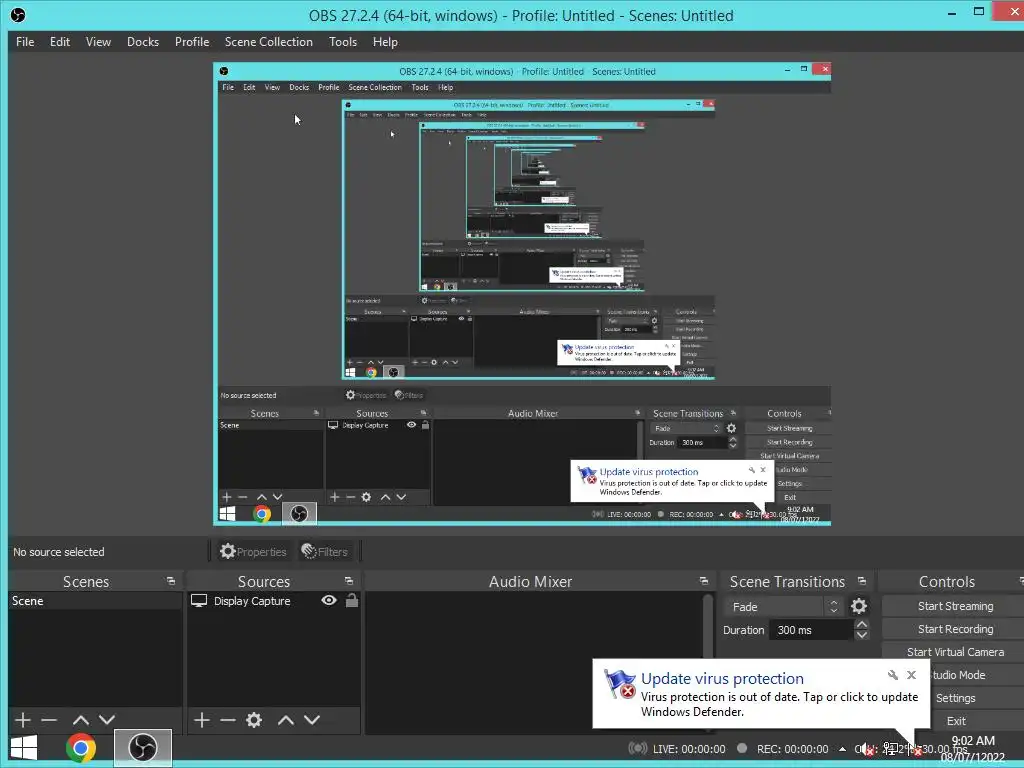Open Google Chrome from taskbar
1024x768 pixels.
[81, 748]
